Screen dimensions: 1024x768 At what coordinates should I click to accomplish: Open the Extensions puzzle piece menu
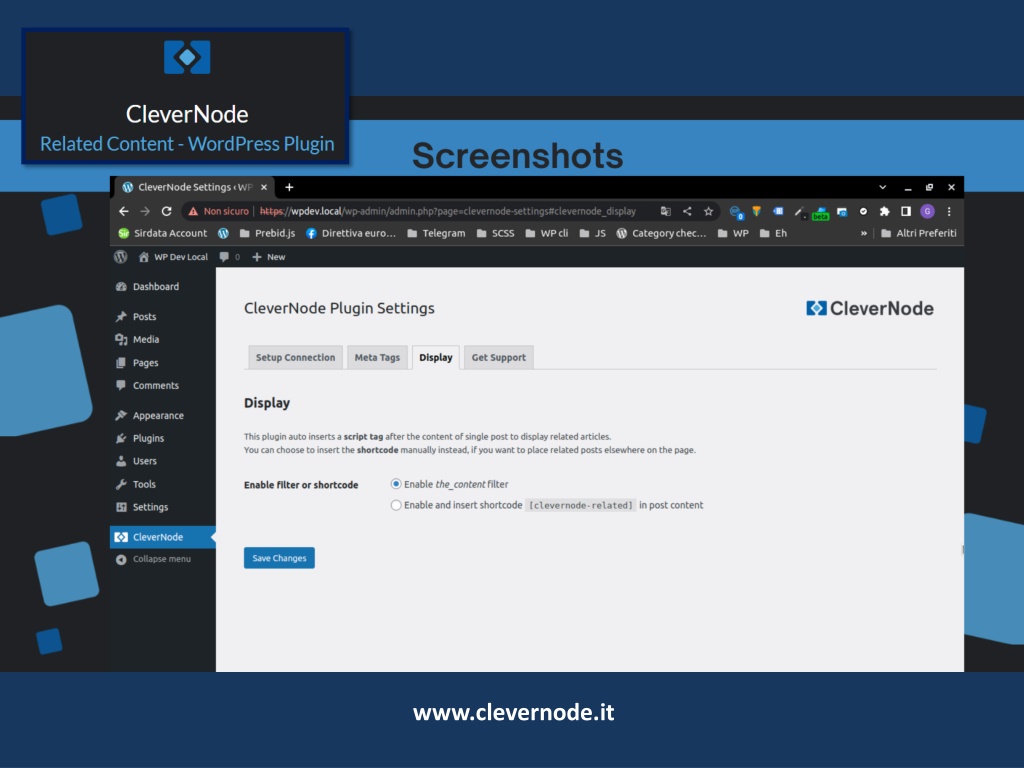(884, 211)
